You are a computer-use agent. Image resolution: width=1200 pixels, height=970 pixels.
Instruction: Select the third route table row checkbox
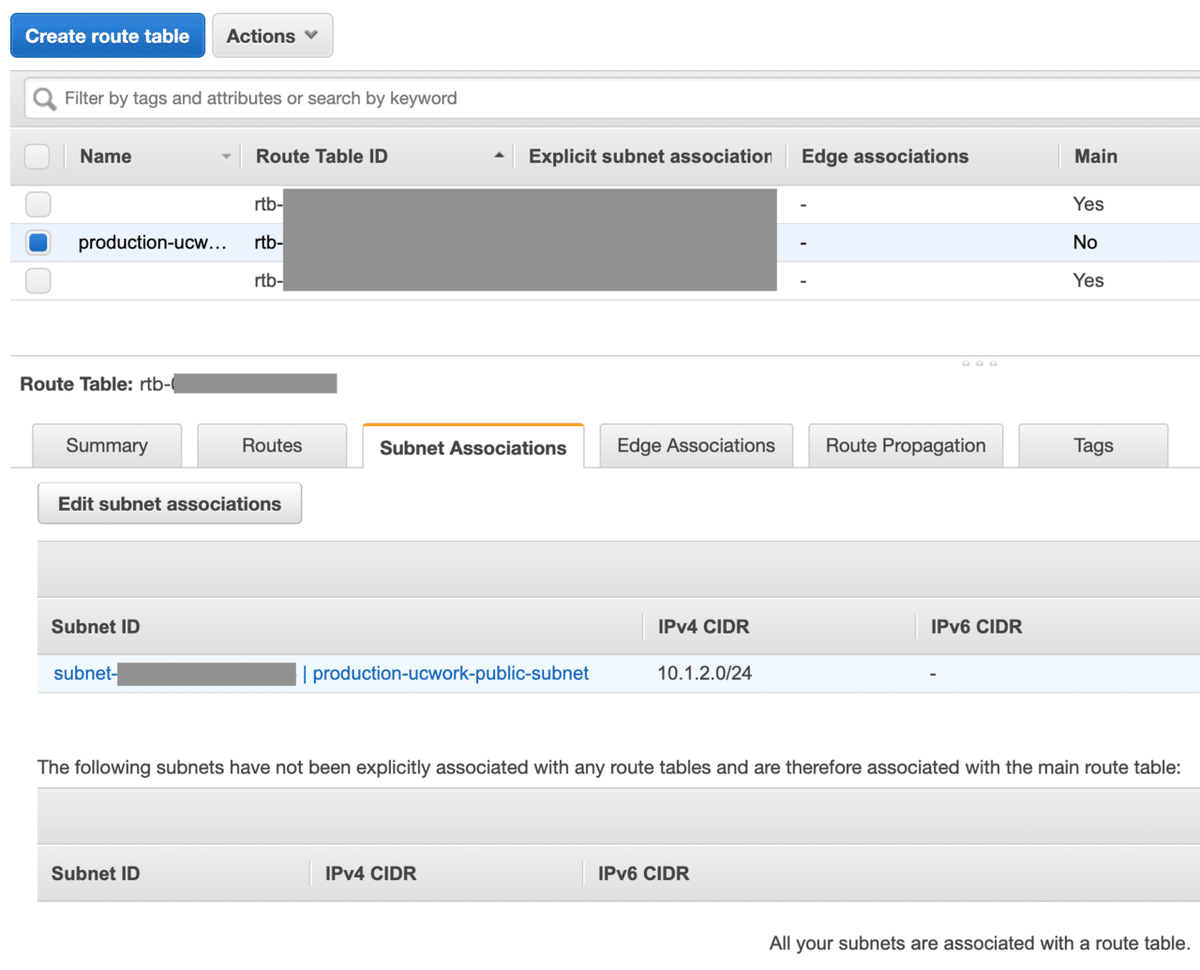38,281
